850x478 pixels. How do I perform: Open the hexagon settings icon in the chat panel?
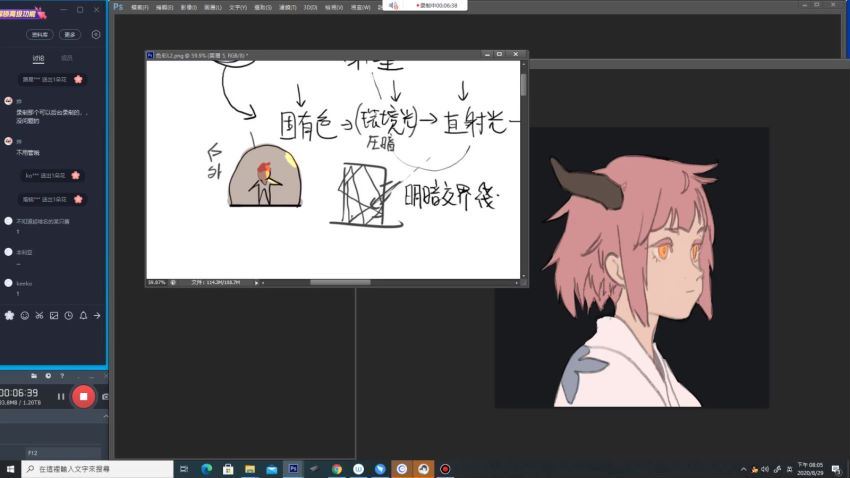pyautogui.click(x=96, y=34)
